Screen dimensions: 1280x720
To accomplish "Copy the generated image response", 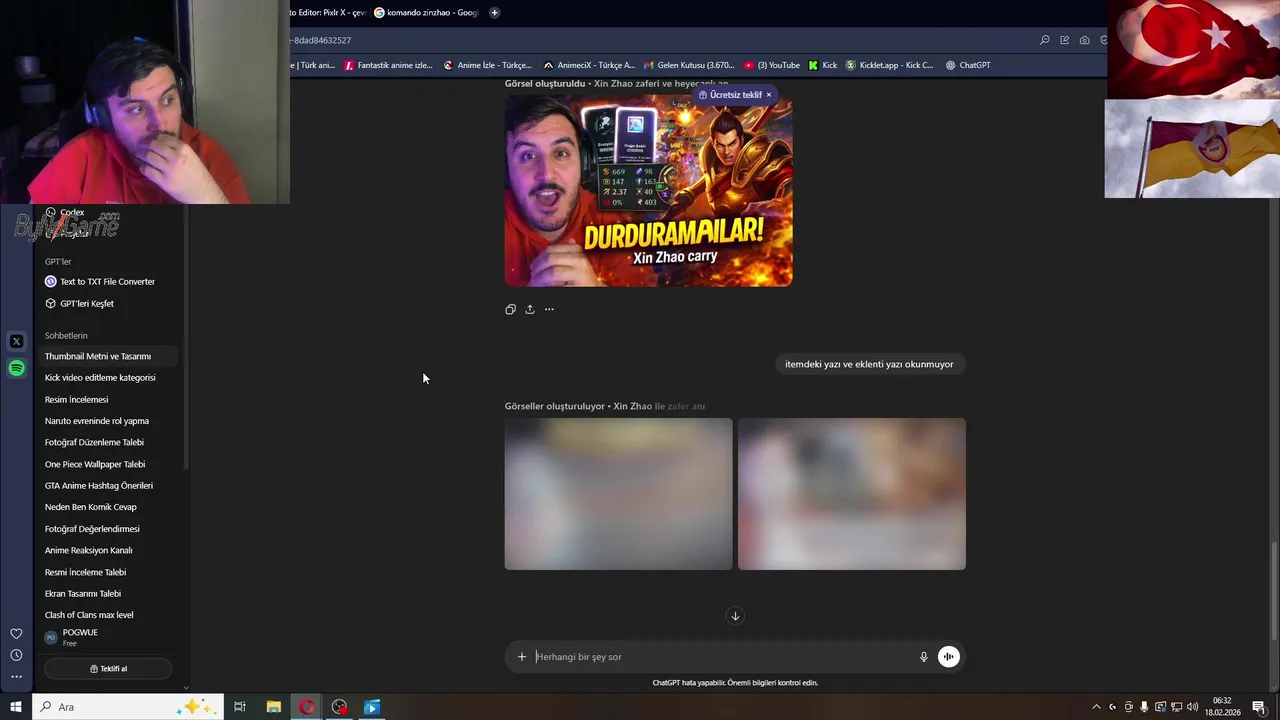I will click(510, 310).
